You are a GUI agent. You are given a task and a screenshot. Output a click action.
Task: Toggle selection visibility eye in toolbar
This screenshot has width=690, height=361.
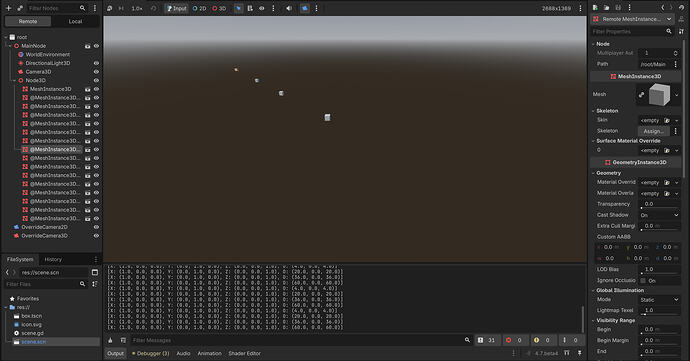point(261,8)
